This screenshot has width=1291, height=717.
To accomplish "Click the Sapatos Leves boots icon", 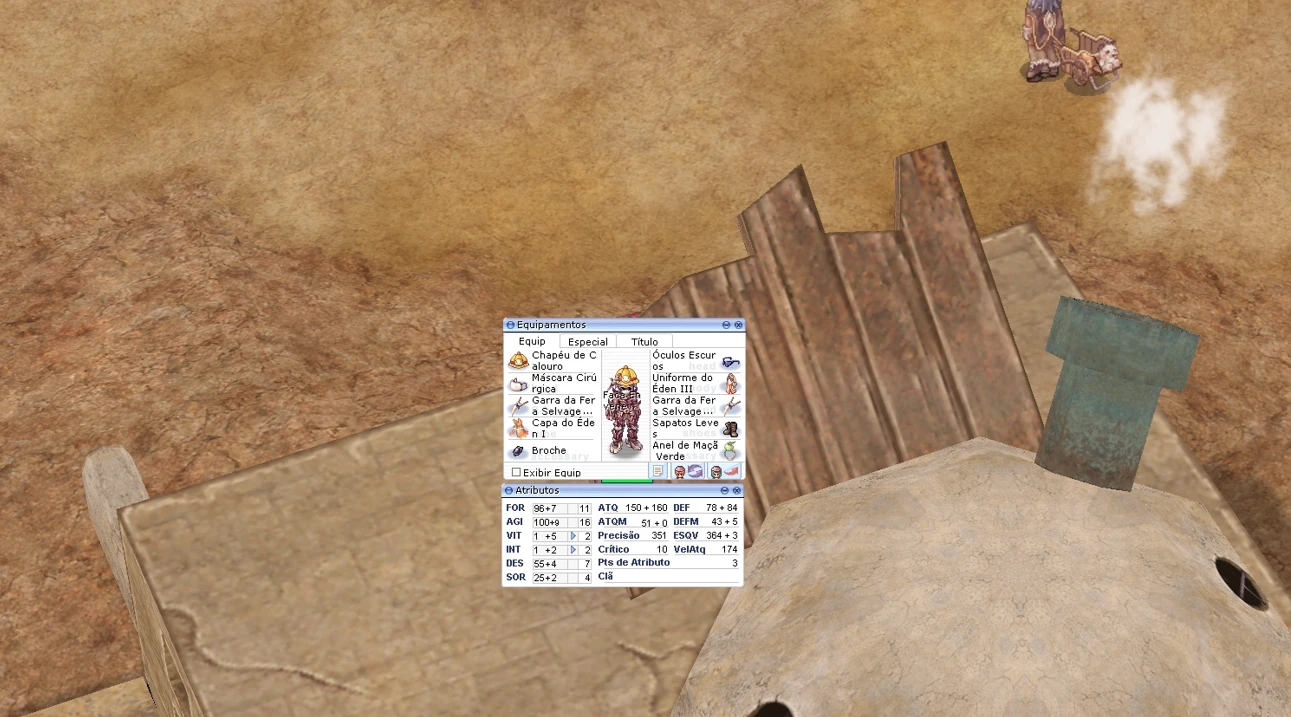I will pos(731,428).
